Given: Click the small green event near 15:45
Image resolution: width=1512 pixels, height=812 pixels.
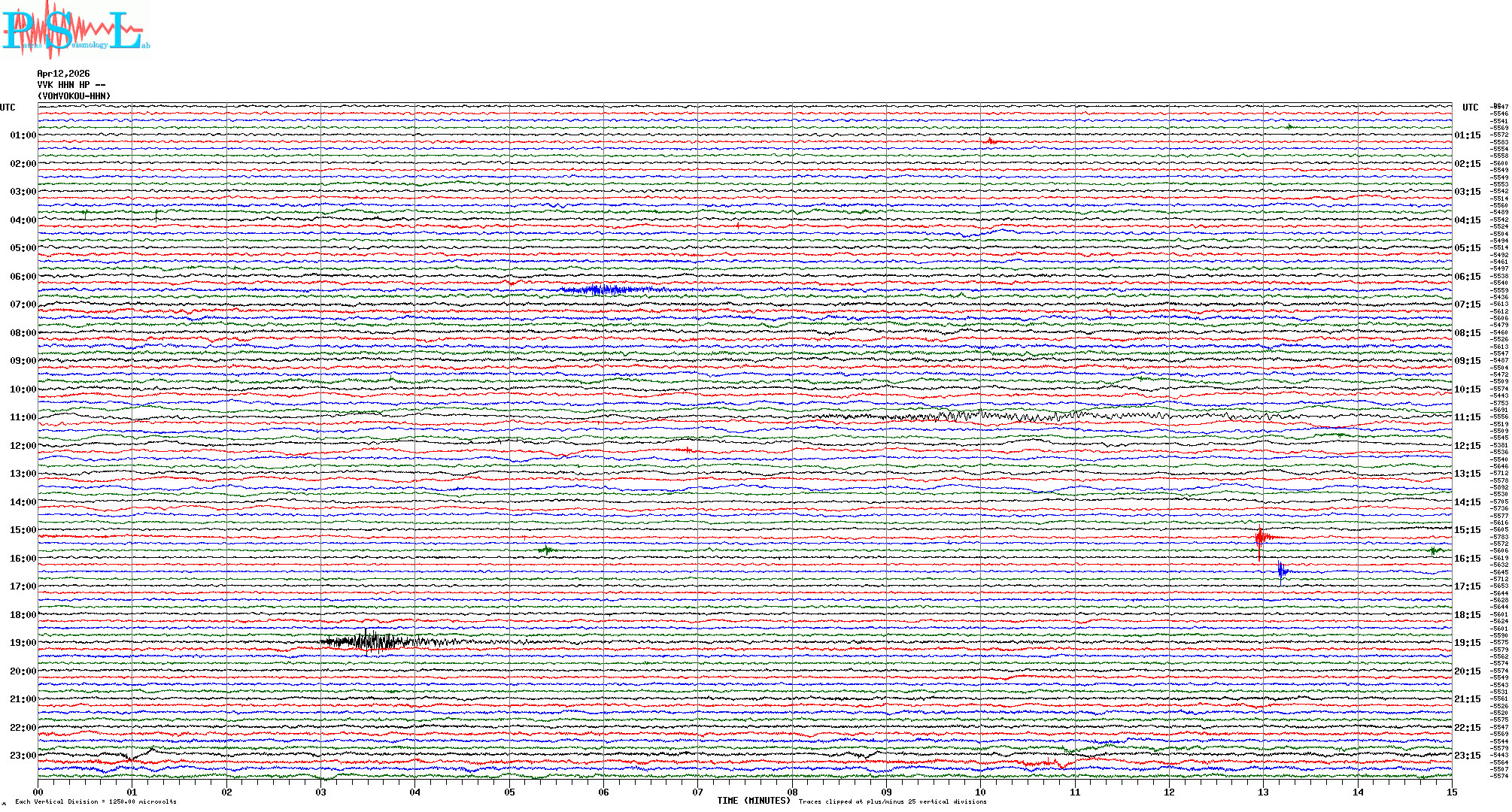Looking at the screenshot, I should (x=546, y=550).
